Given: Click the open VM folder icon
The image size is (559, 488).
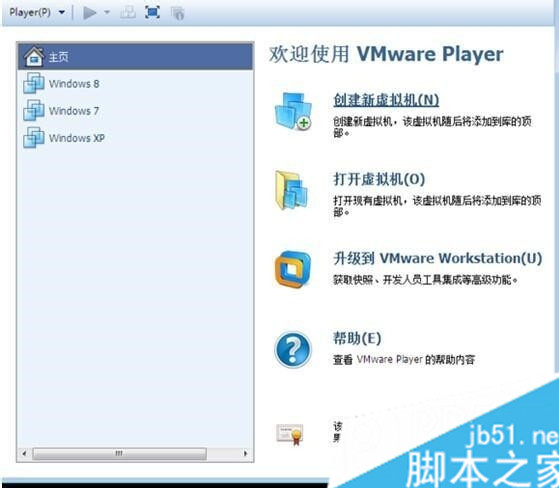Looking at the screenshot, I should tap(292, 190).
